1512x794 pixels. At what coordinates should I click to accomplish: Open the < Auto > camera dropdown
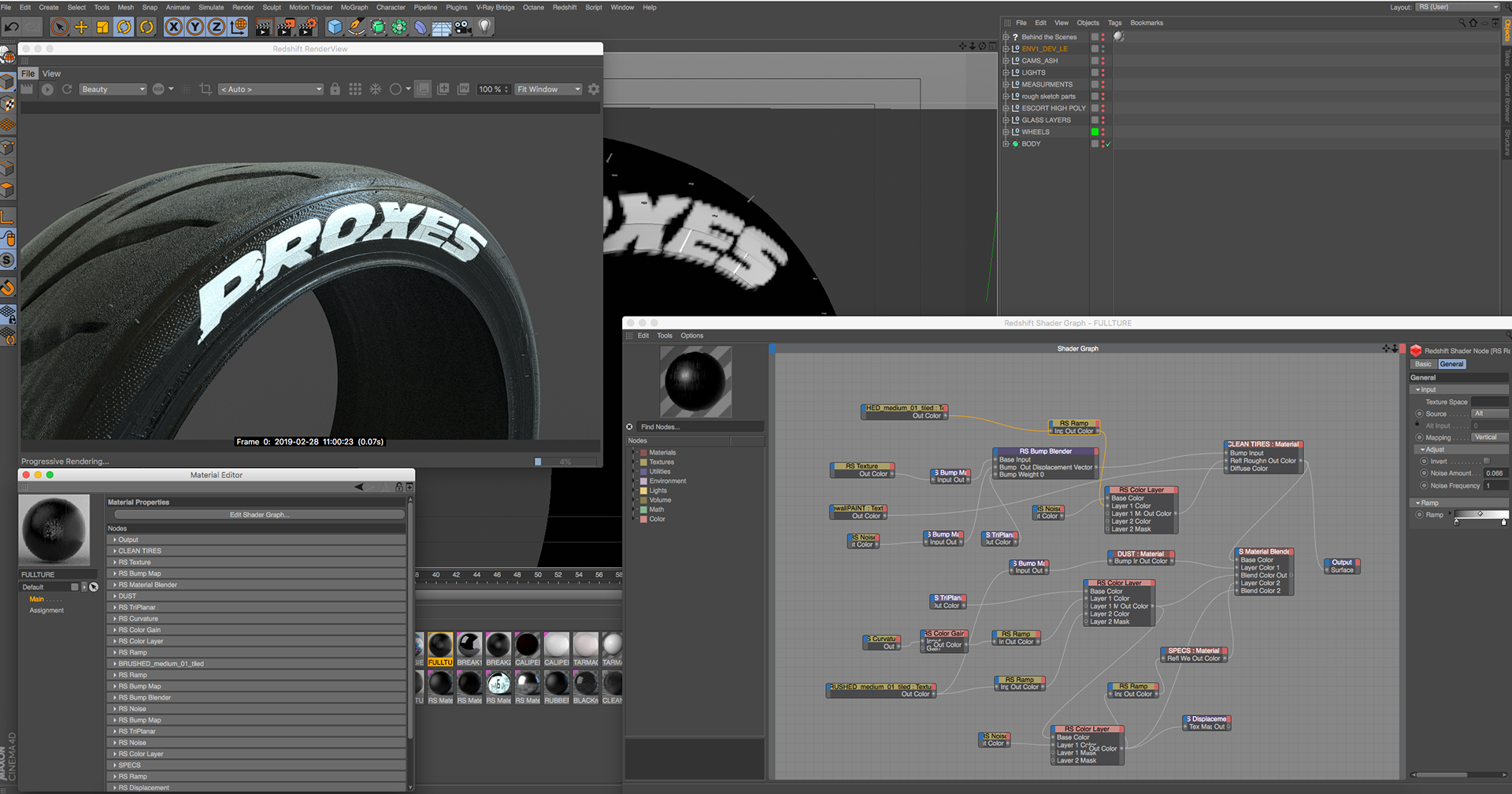coord(271,89)
